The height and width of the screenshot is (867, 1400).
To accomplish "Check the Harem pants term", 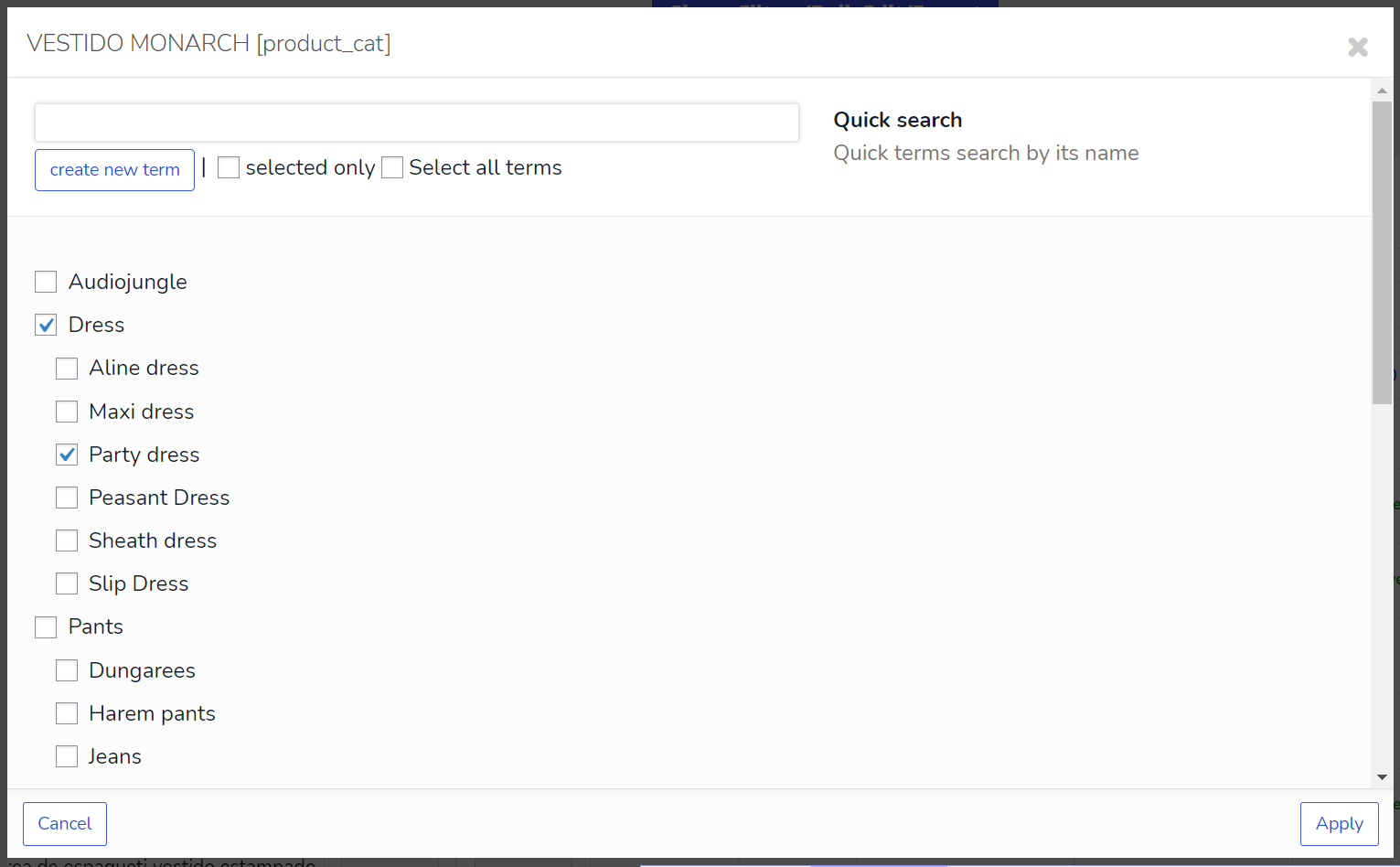I will tap(67, 713).
